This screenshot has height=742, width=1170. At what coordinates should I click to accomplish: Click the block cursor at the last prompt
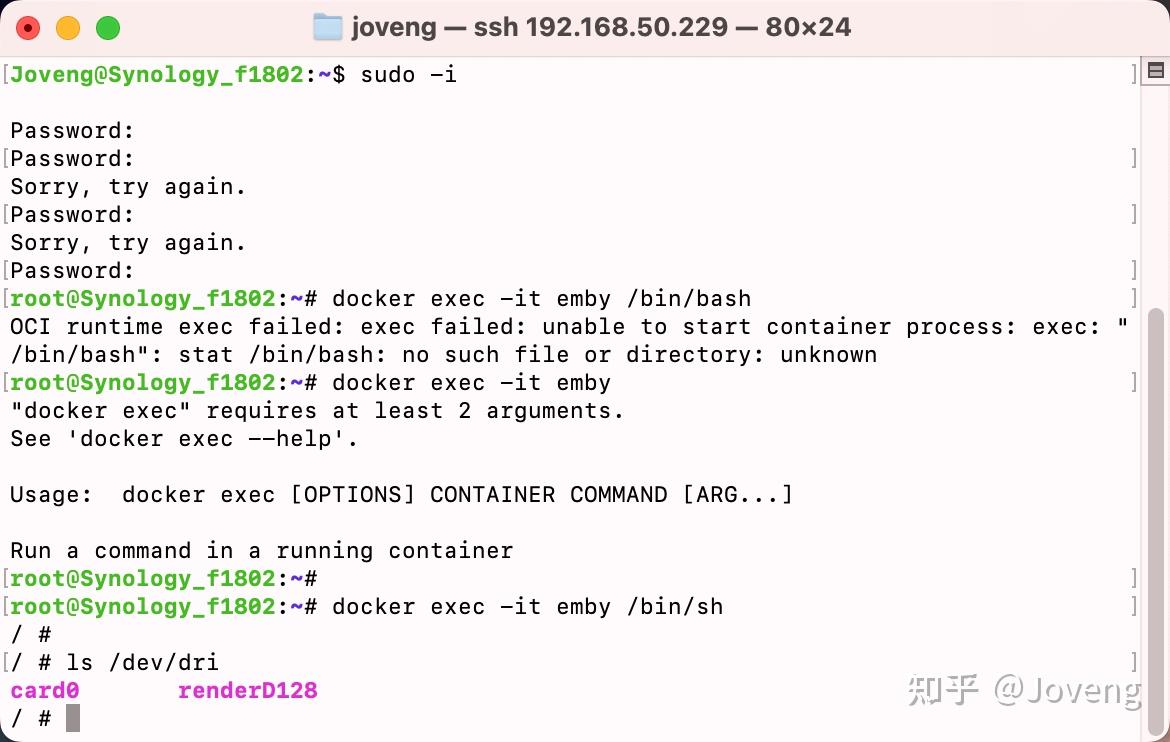(72, 718)
